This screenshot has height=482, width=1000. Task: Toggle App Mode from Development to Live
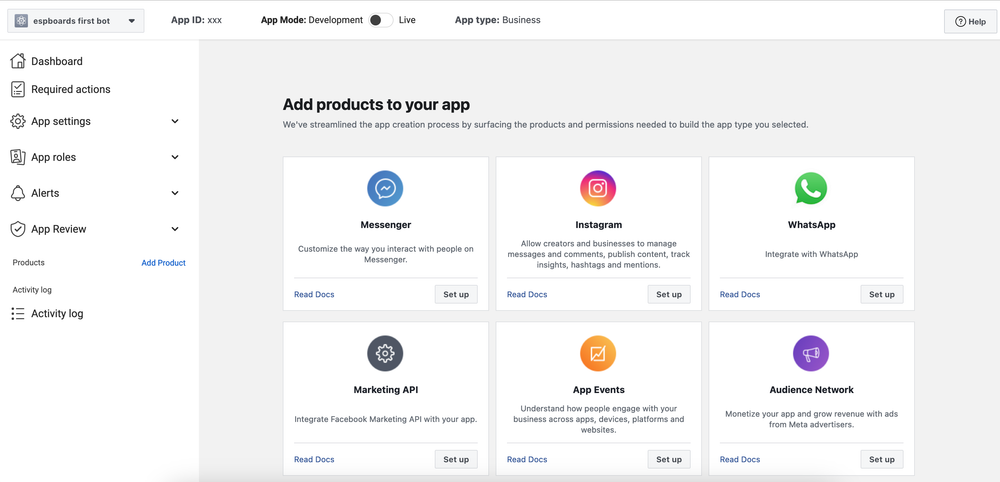tap(380, 20)
